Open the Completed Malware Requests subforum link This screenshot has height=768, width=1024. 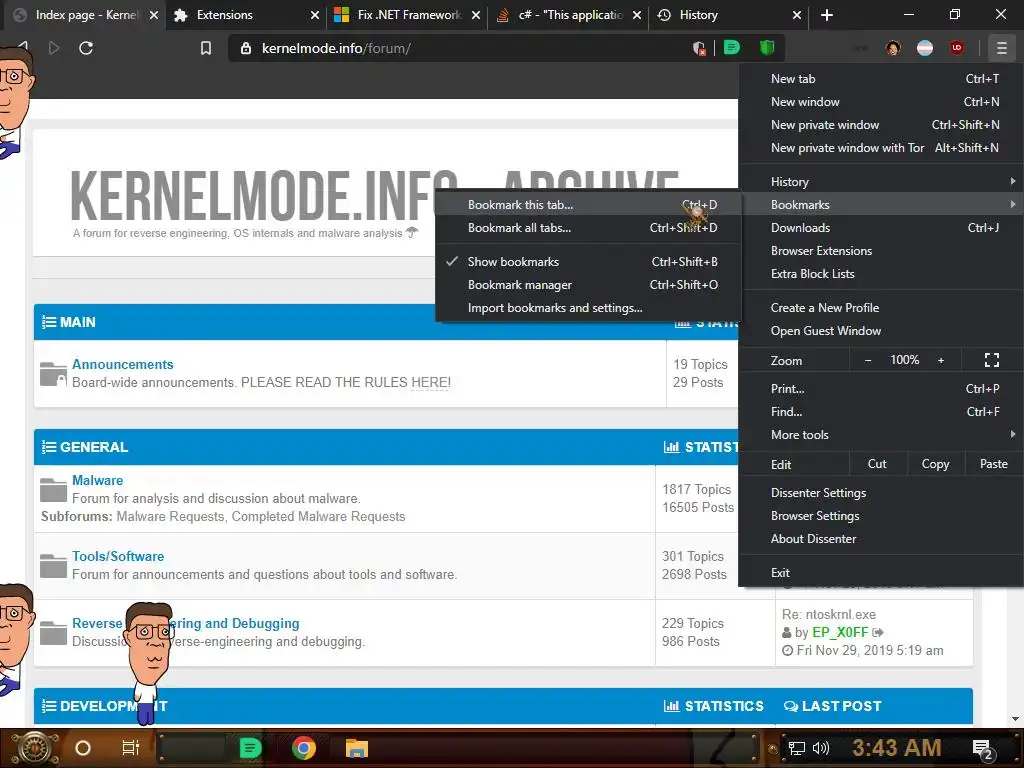(319, 517)
